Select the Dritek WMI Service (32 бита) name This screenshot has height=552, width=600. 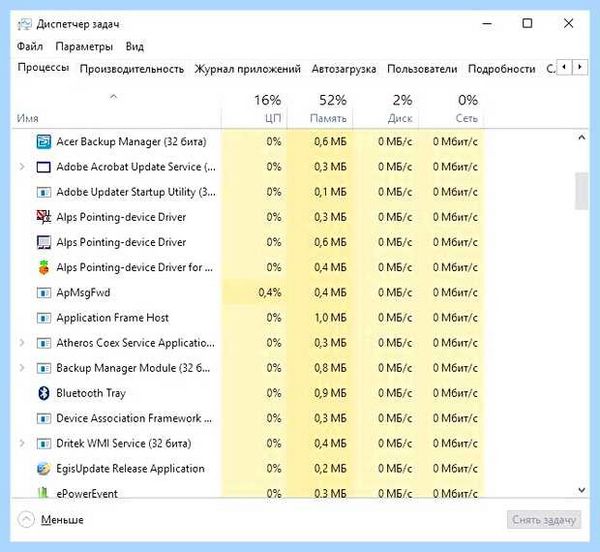124,443
